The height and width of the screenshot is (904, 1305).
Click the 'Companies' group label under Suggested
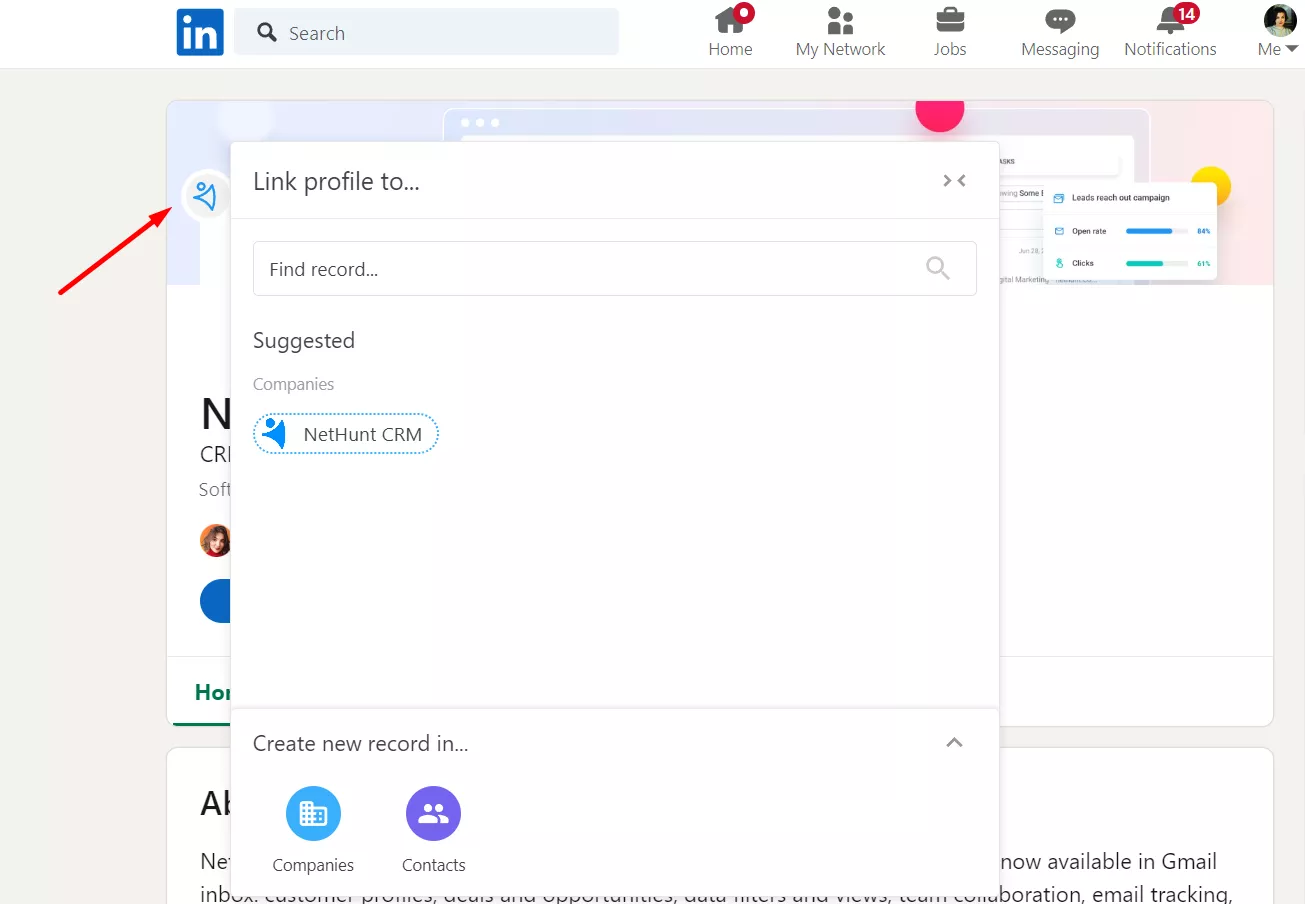click(294, 384)
